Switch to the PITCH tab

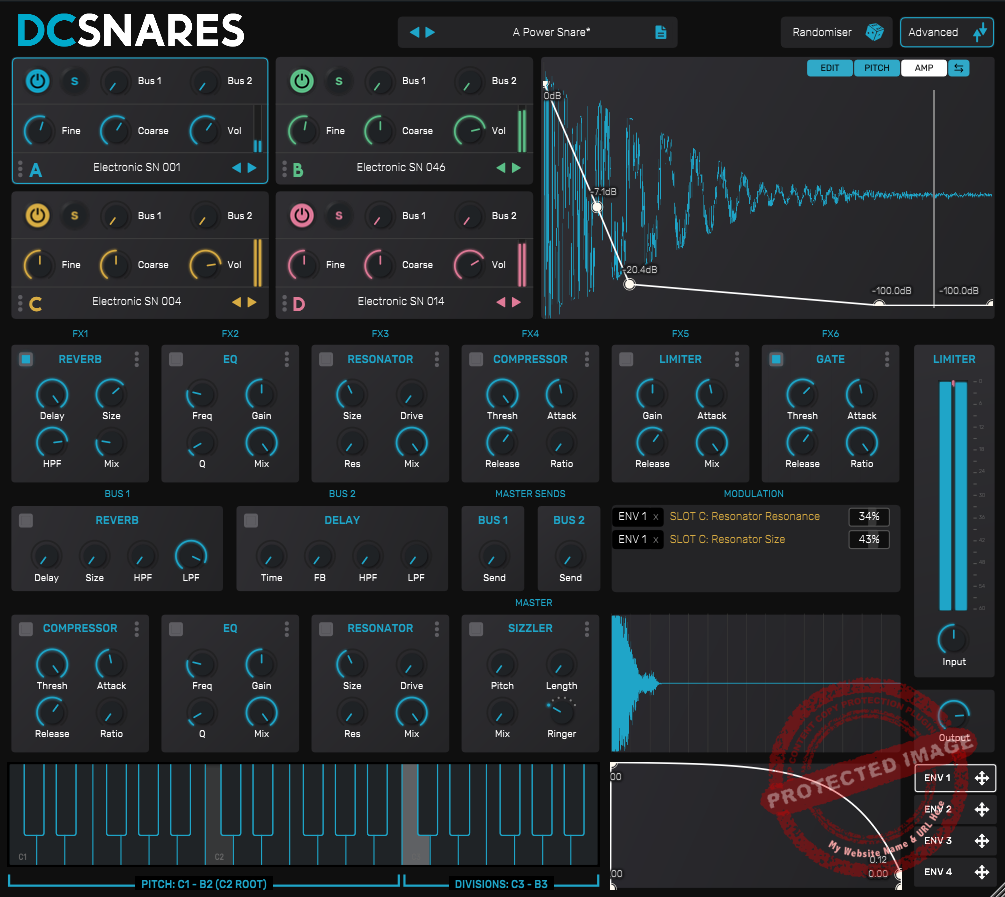(x=876, y=68)
